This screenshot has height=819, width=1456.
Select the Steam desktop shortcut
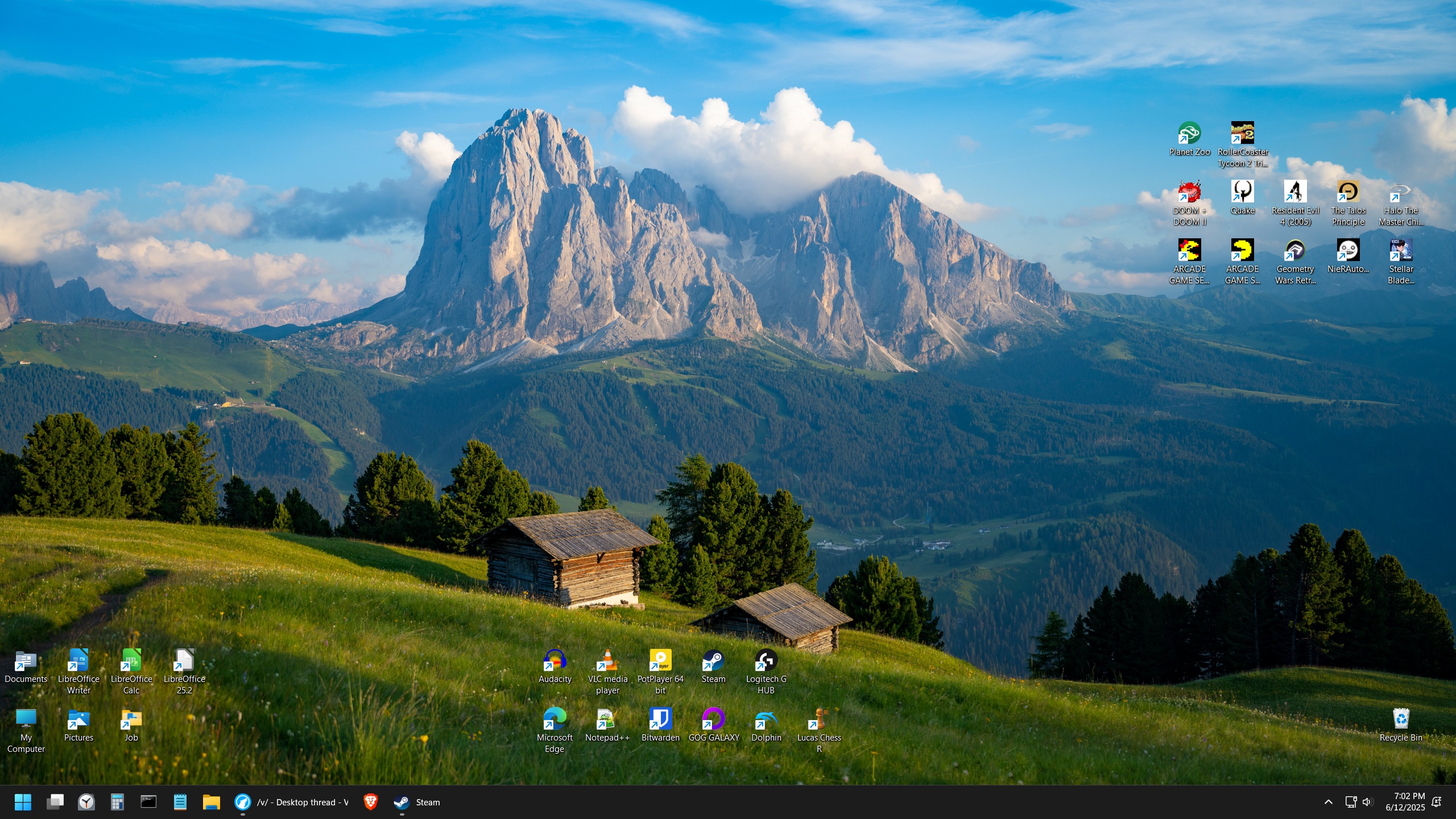point(713,666)
